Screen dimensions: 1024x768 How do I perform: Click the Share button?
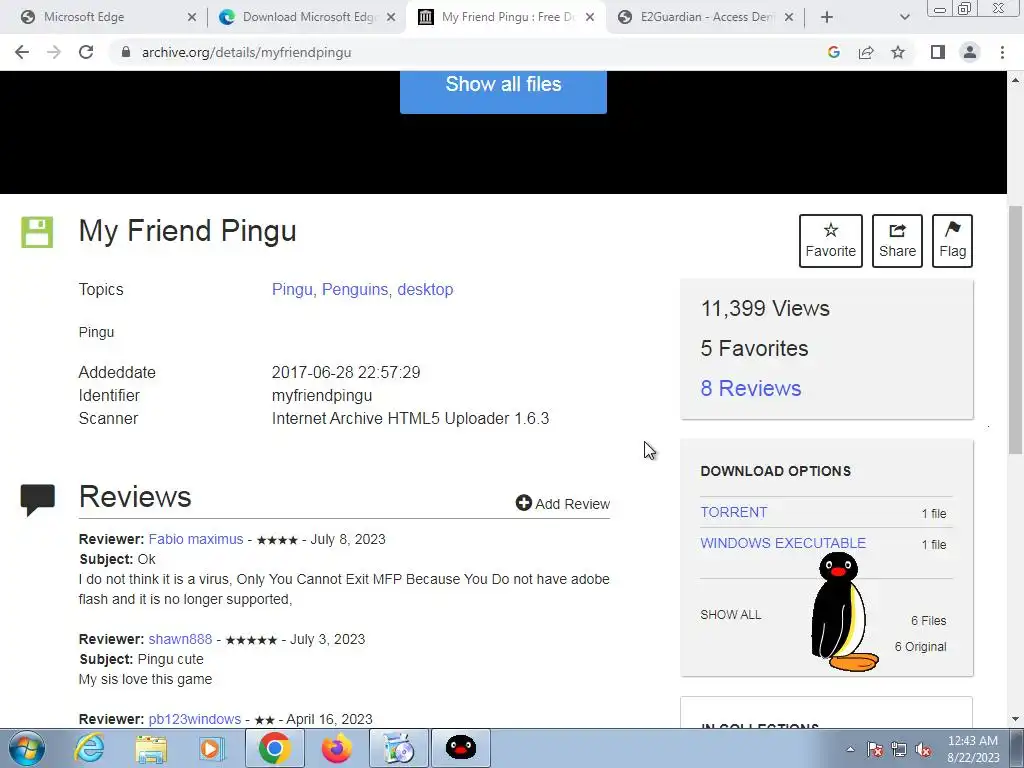point(897,240)
